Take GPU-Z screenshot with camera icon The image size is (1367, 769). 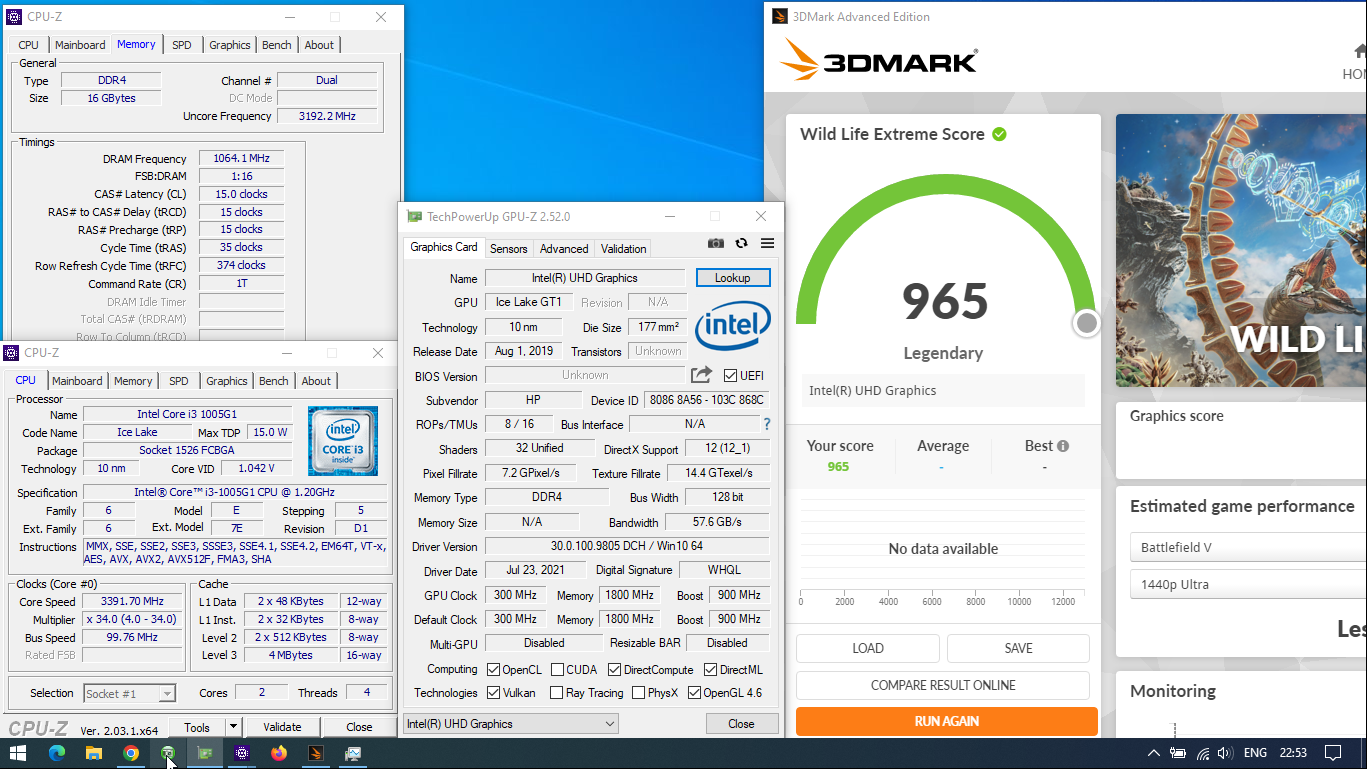[716, 243]
